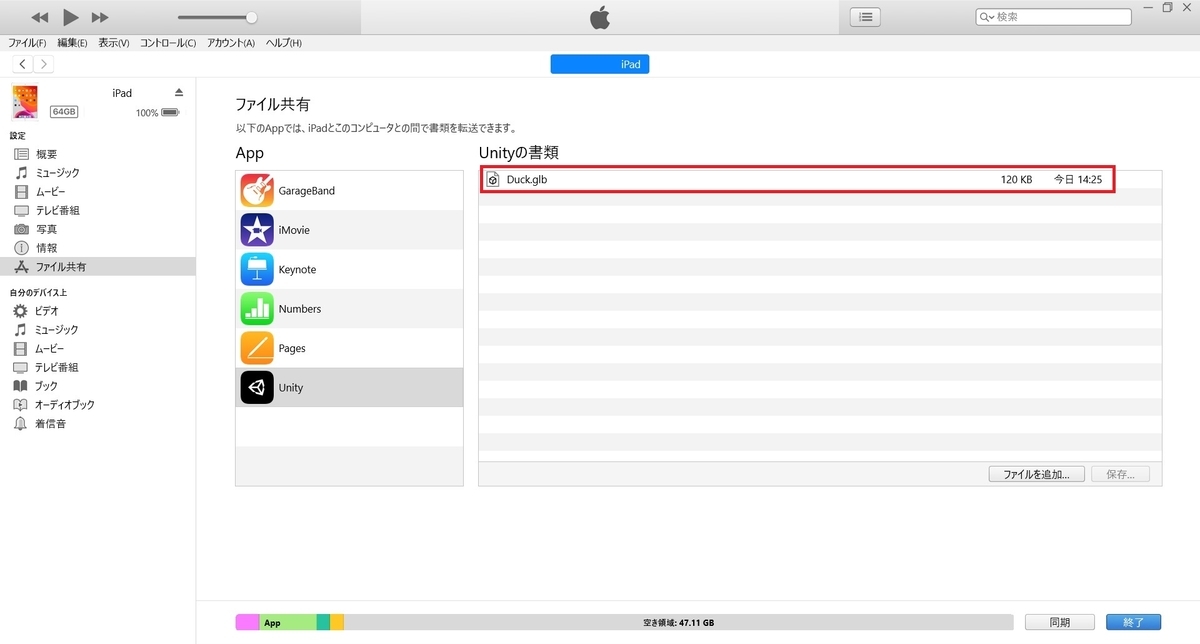This screenshot has height=644, width=1200.
Task: Click the Duck.glb file icon
Action: pos(493,180)
